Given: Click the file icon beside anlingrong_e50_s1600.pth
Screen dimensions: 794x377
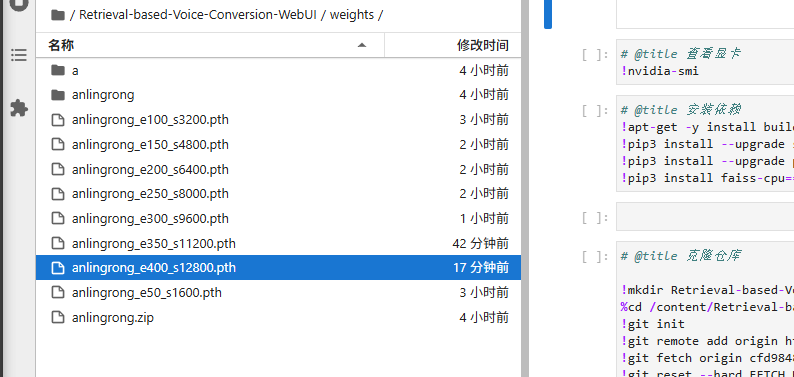Looking at the screenshot, I should (58, 293).
